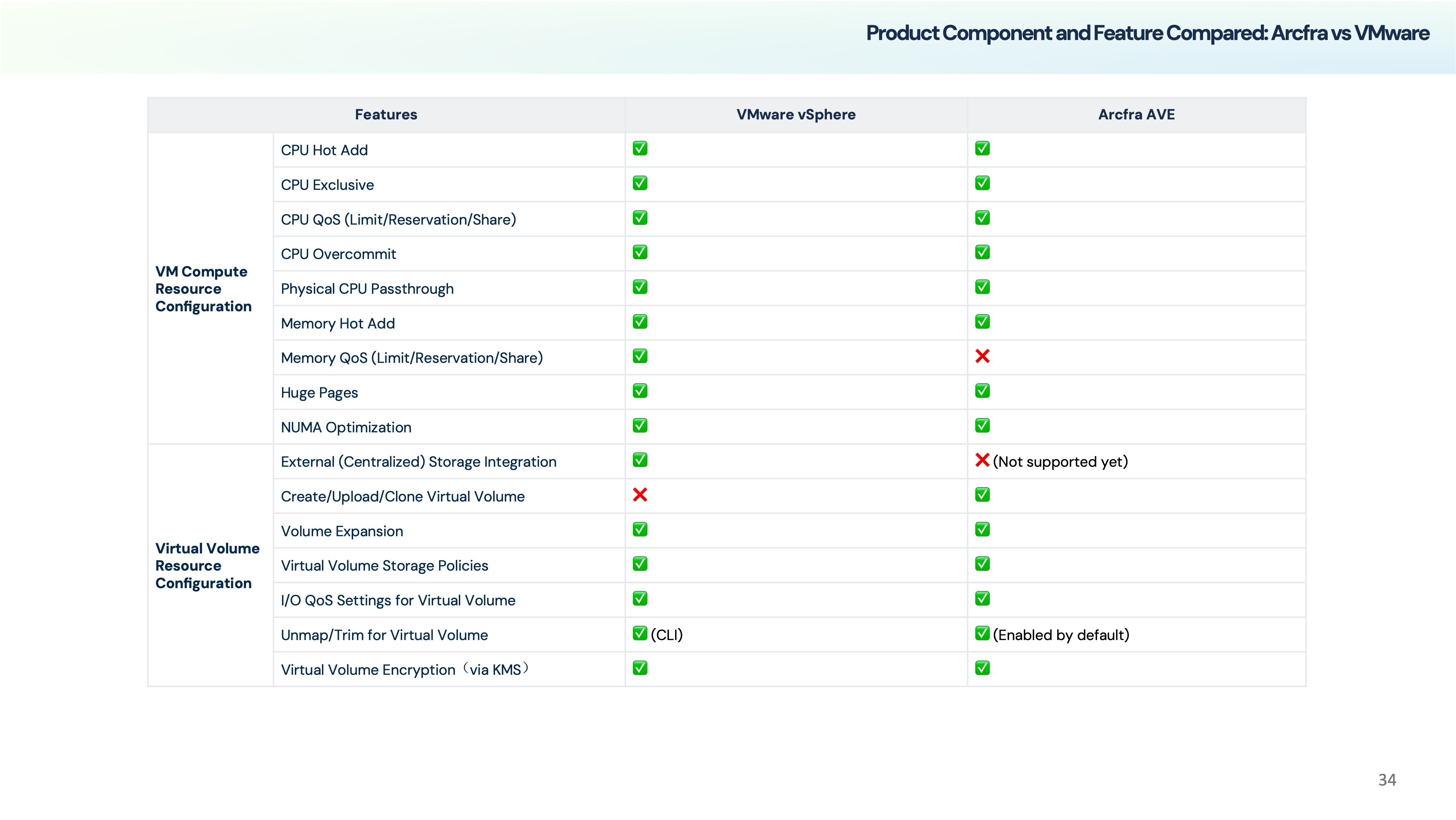This screenshot has height=820, width=1456.
Task: Click the CPU Hot Add feature cell
Action: (449, 150)
